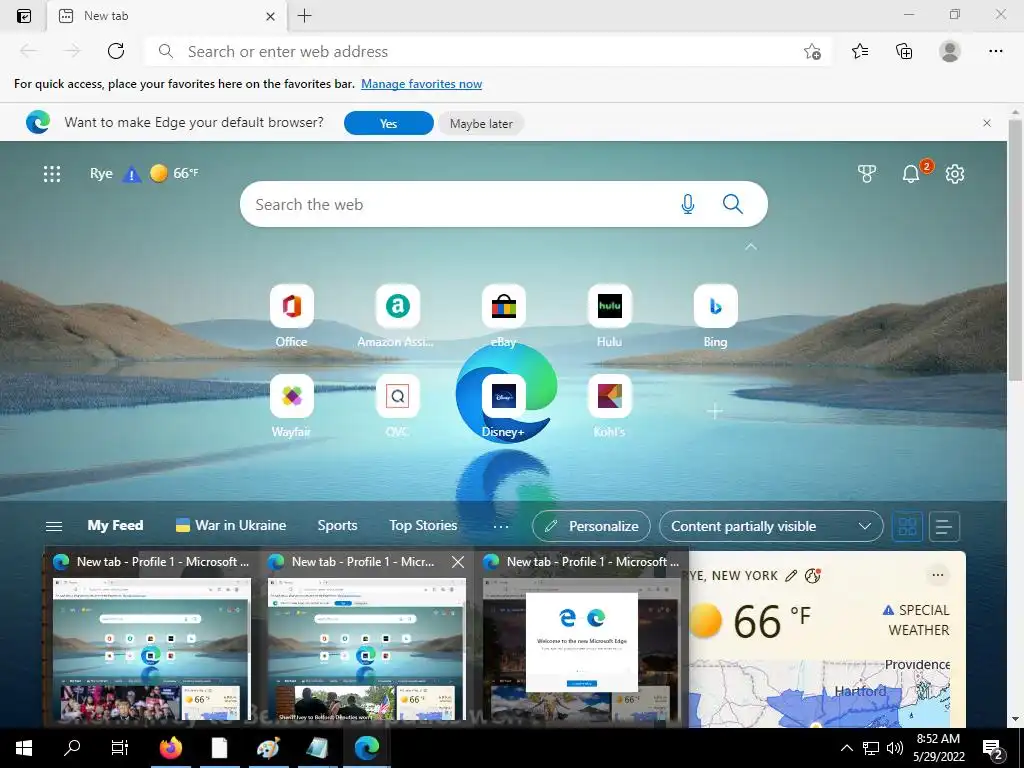Viewport: 1024px width, 768px height.
Task: Open the Bing quick link
Action: pos(716,316)
